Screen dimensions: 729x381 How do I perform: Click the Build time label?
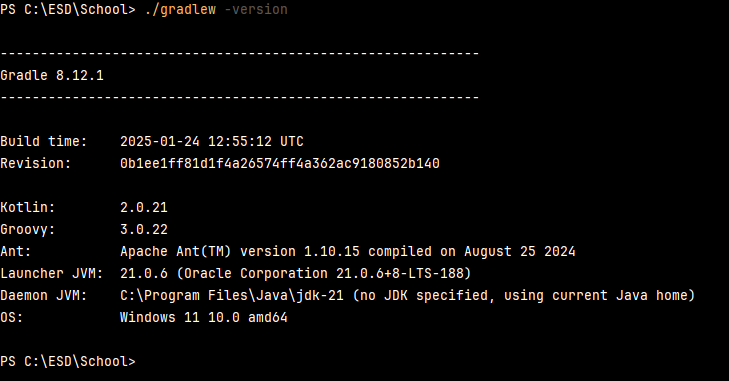[44, 141]
